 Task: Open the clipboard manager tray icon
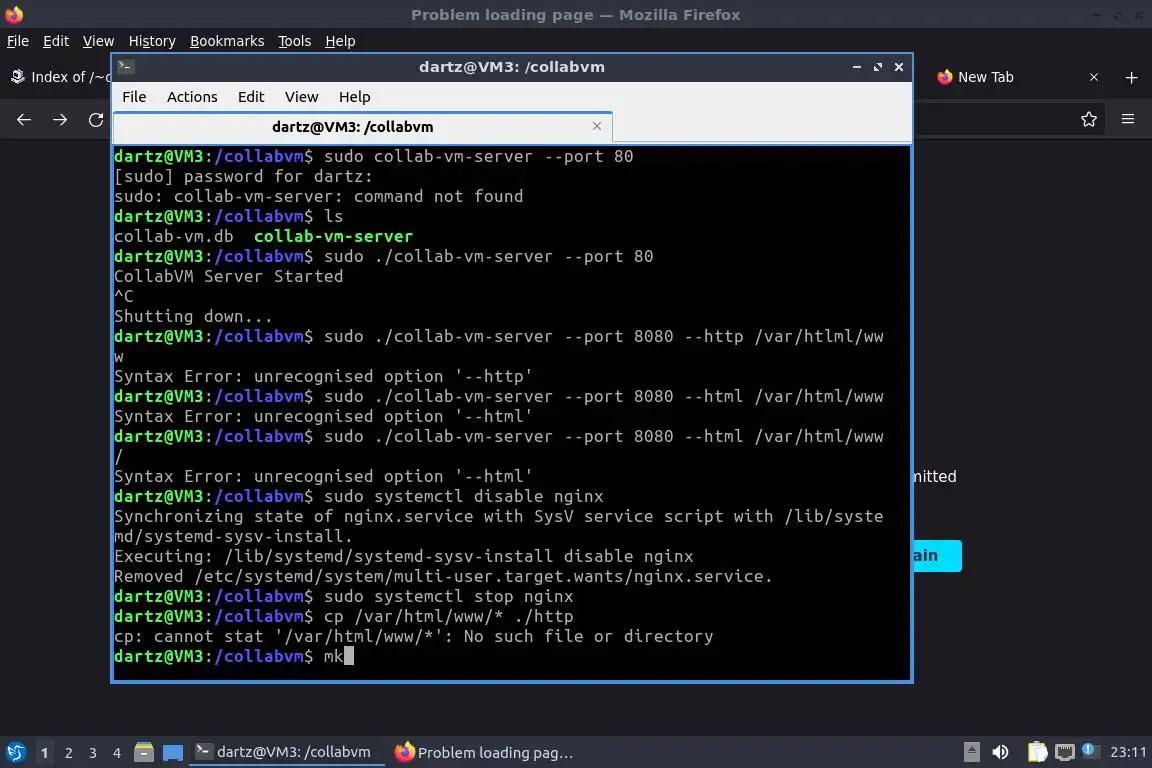[x=1037, y=752]
